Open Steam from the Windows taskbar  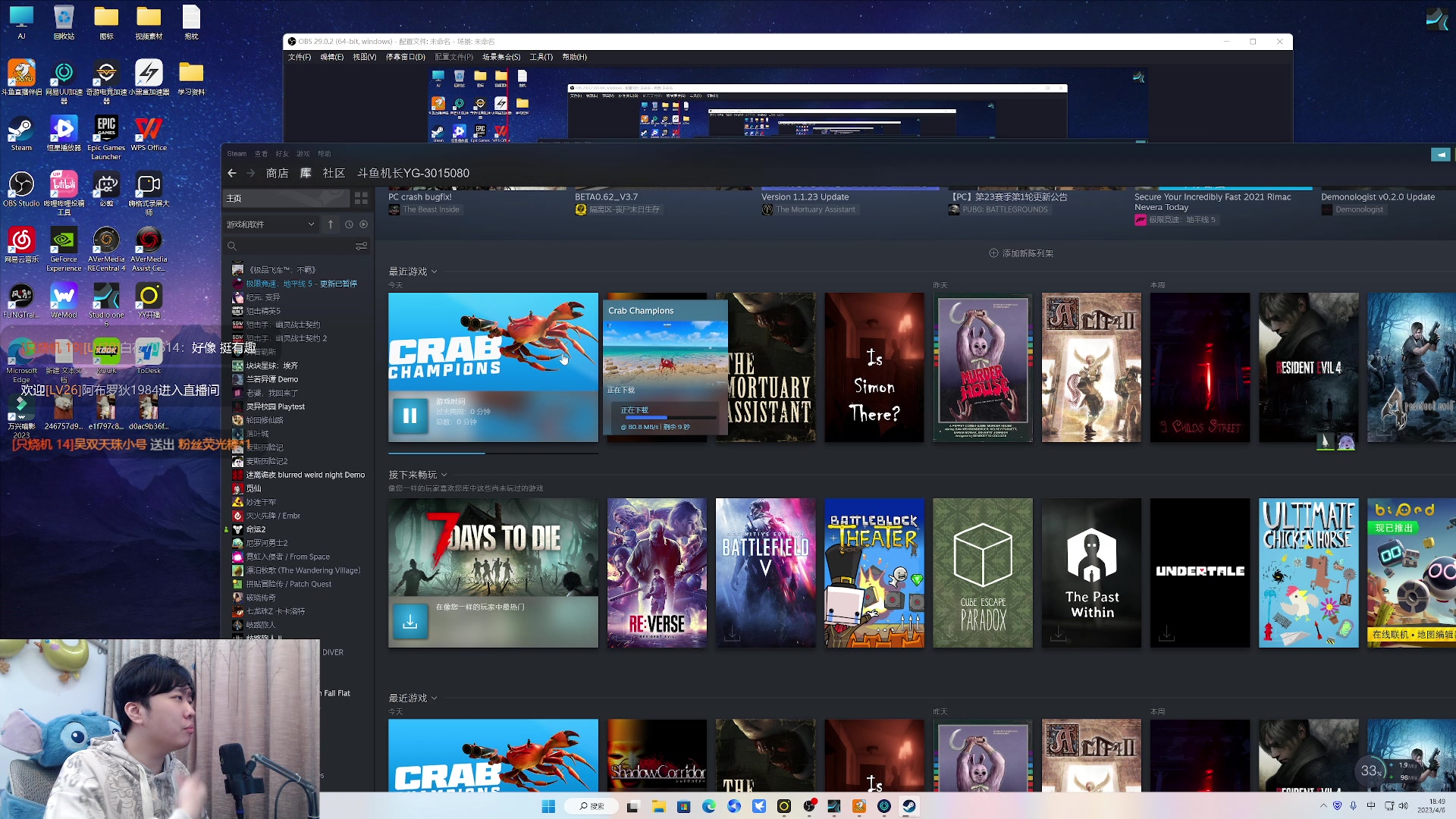click(x=908, y=806)
